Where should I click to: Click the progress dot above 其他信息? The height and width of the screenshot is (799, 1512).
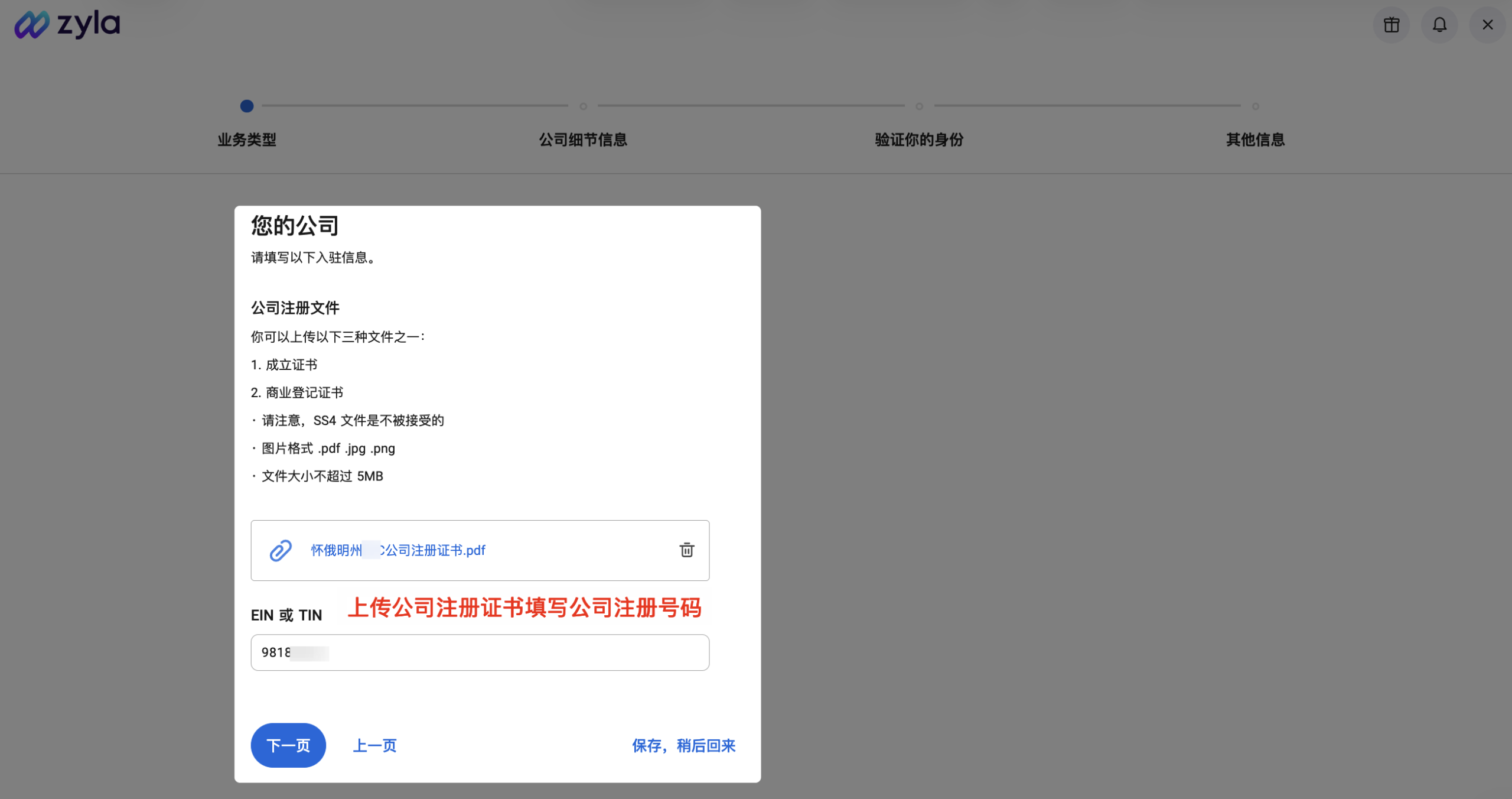(1254, 106)
